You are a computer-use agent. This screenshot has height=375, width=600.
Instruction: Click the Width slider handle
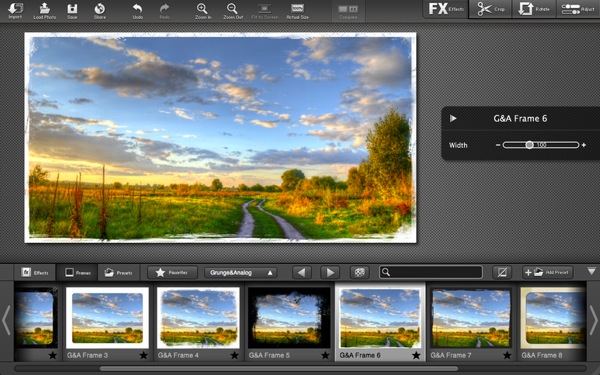point(529,145)
